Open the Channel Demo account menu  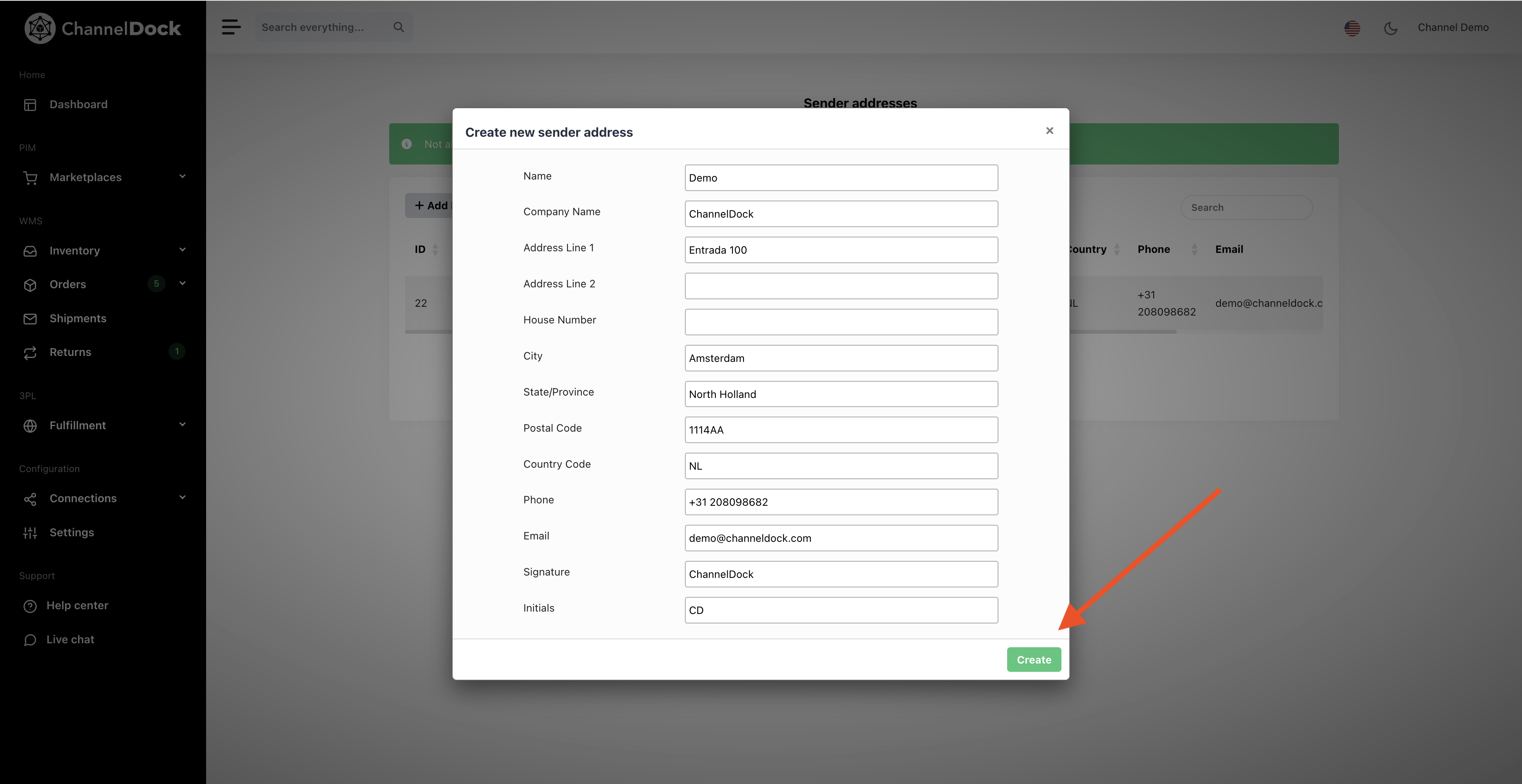click(x=1453, y=27)
